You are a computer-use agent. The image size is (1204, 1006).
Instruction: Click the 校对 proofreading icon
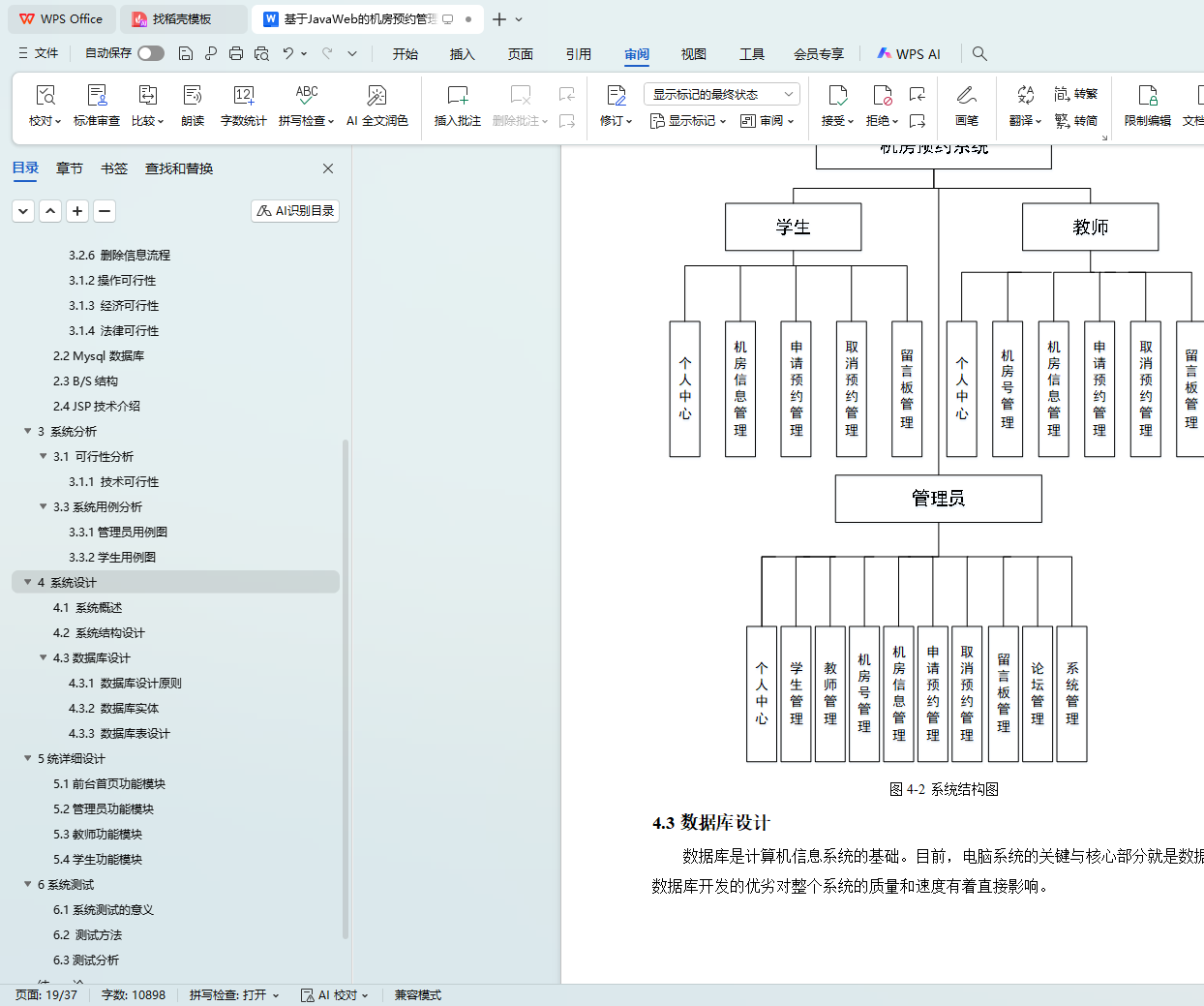tap(45, 95)
